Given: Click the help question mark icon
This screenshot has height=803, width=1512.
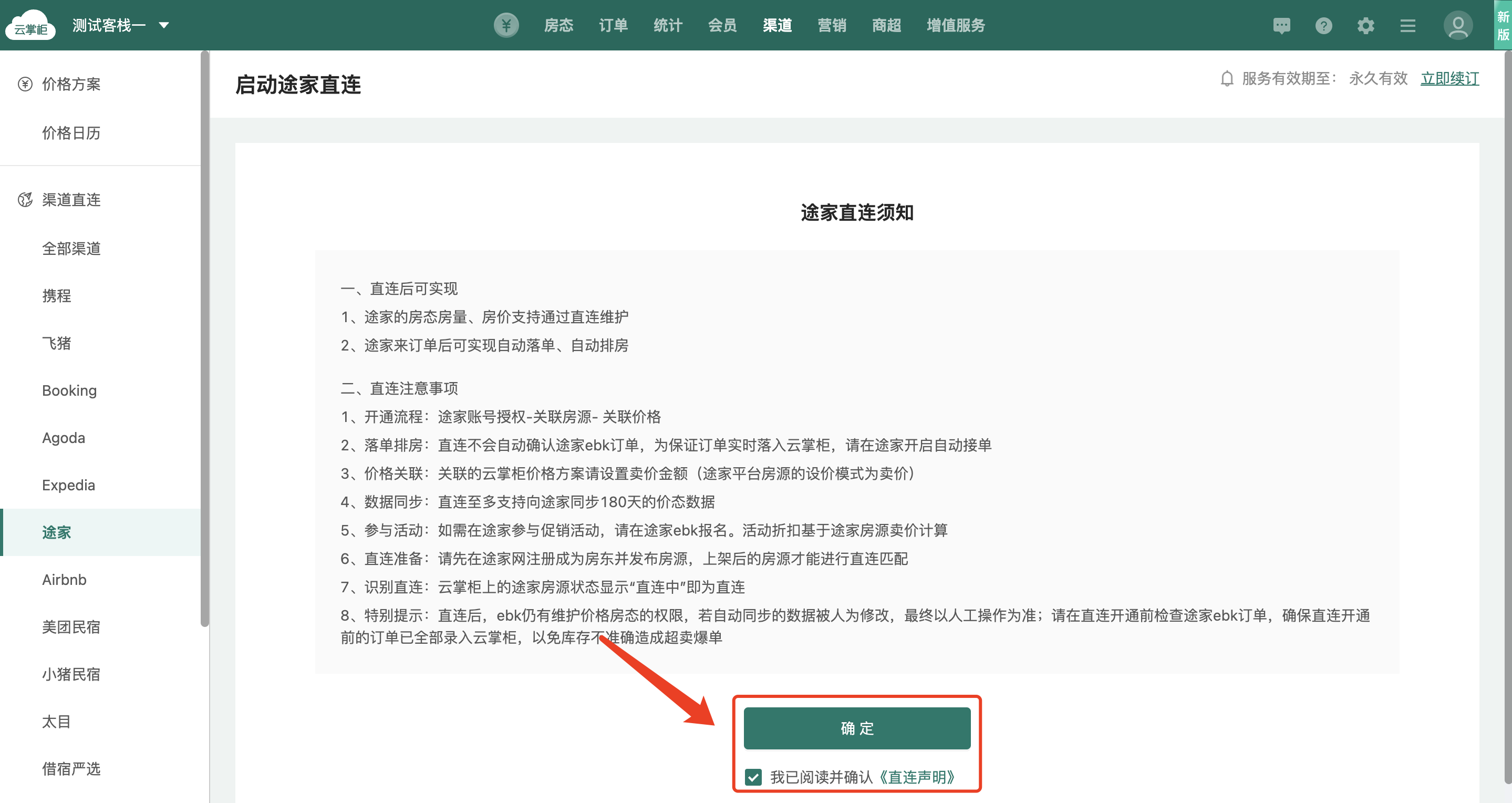Looking at the screenshot, I should (1323, 26).
